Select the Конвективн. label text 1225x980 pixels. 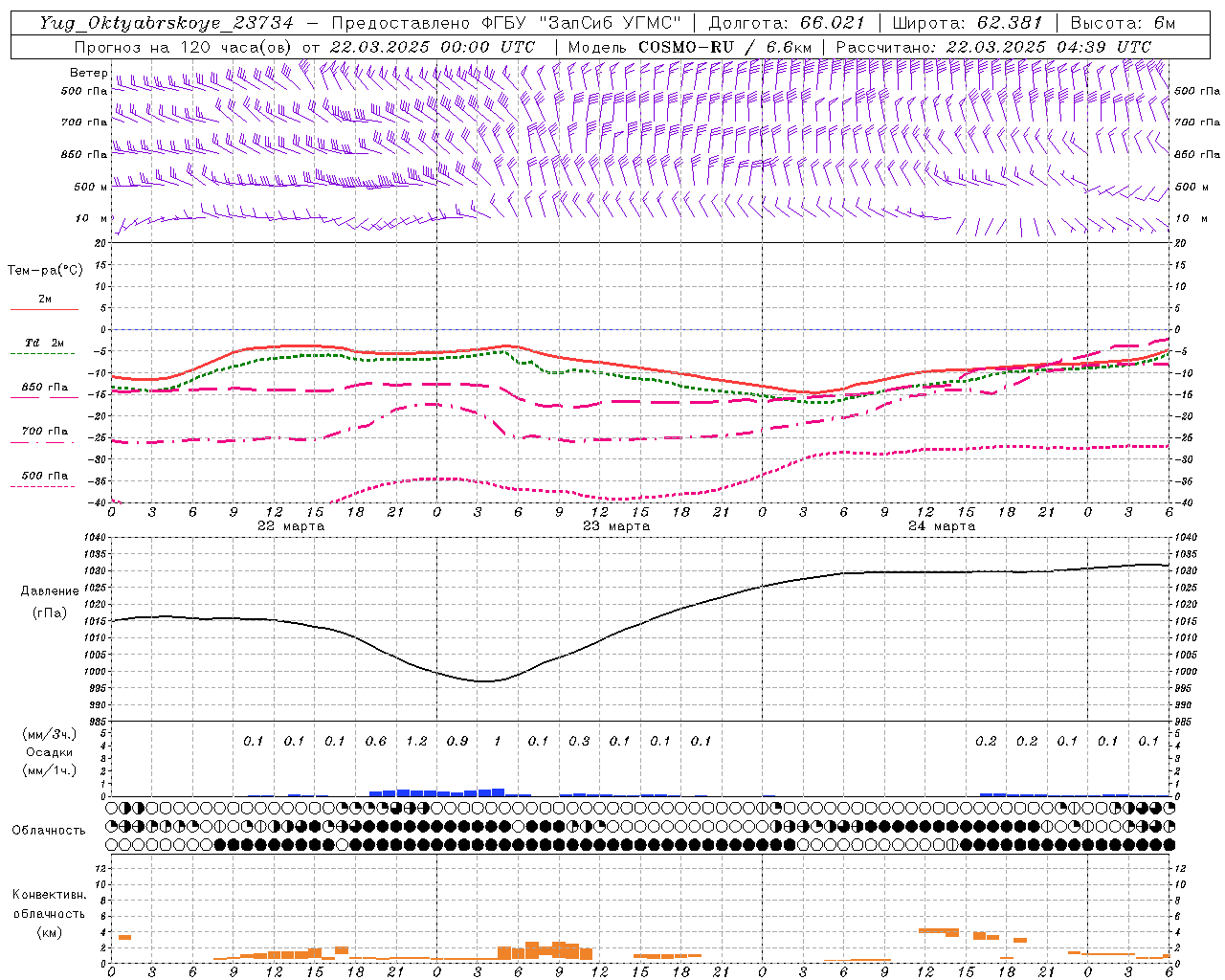point(49,895)
